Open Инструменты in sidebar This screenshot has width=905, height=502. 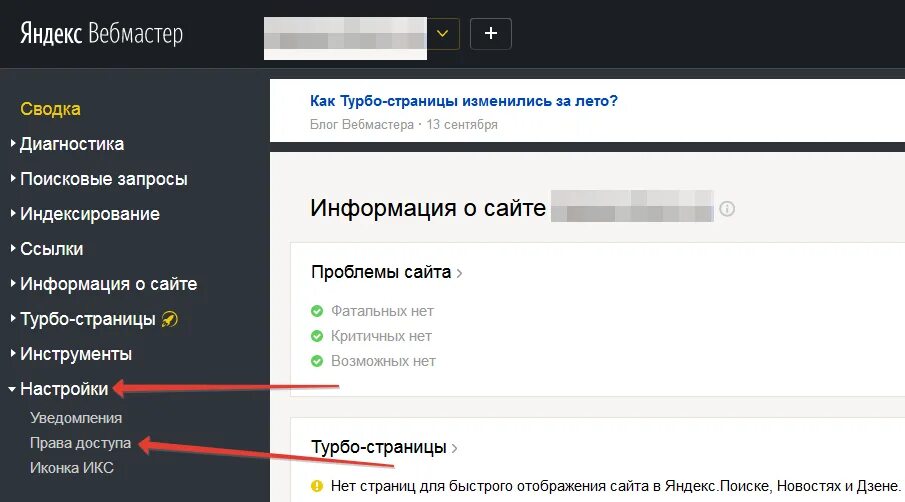click(x=76, y=354)
